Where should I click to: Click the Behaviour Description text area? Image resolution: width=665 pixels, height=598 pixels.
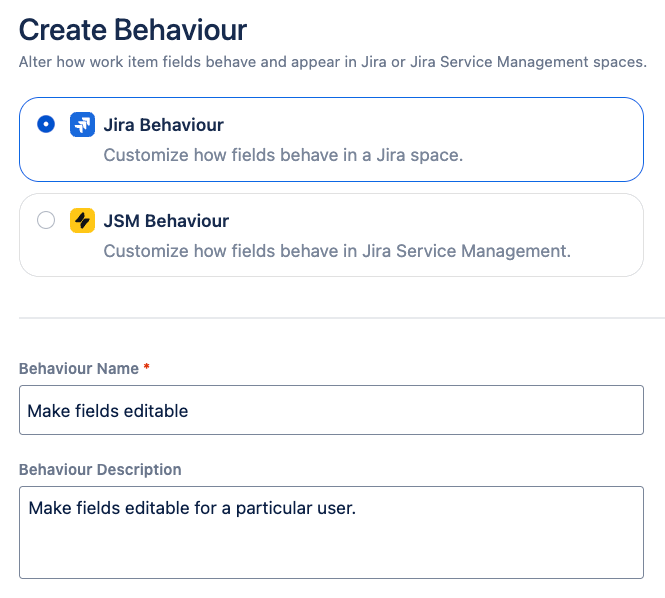(331, 532)
